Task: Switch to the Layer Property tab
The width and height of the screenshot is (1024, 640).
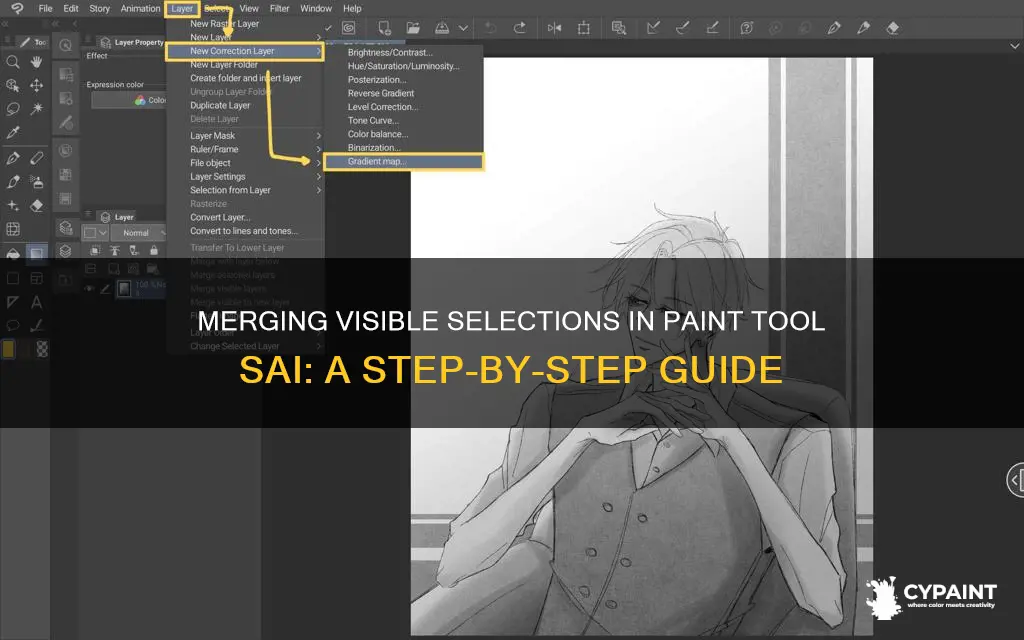Action: [133, 42]
